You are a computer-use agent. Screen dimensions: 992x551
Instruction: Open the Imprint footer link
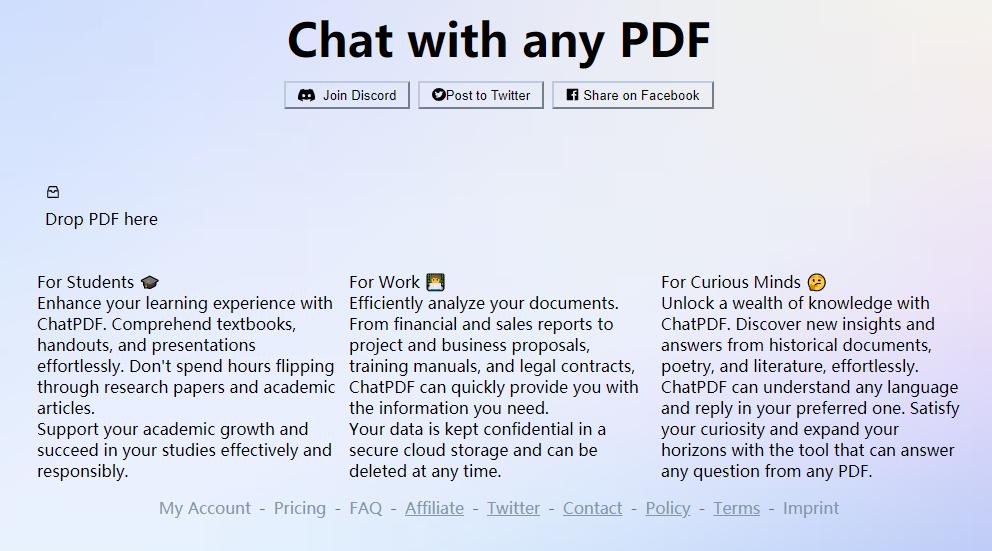click(x=811, y=508)
